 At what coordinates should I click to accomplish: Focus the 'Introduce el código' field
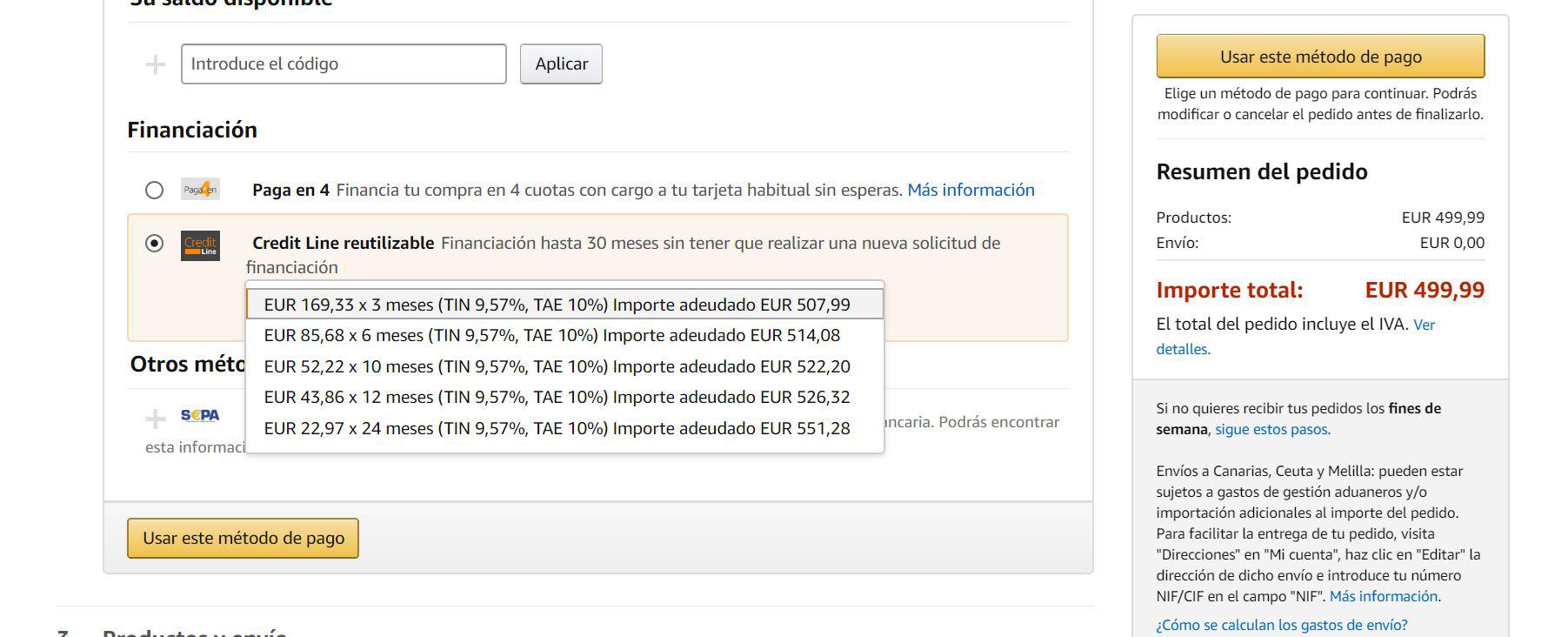tap(344, 64)
